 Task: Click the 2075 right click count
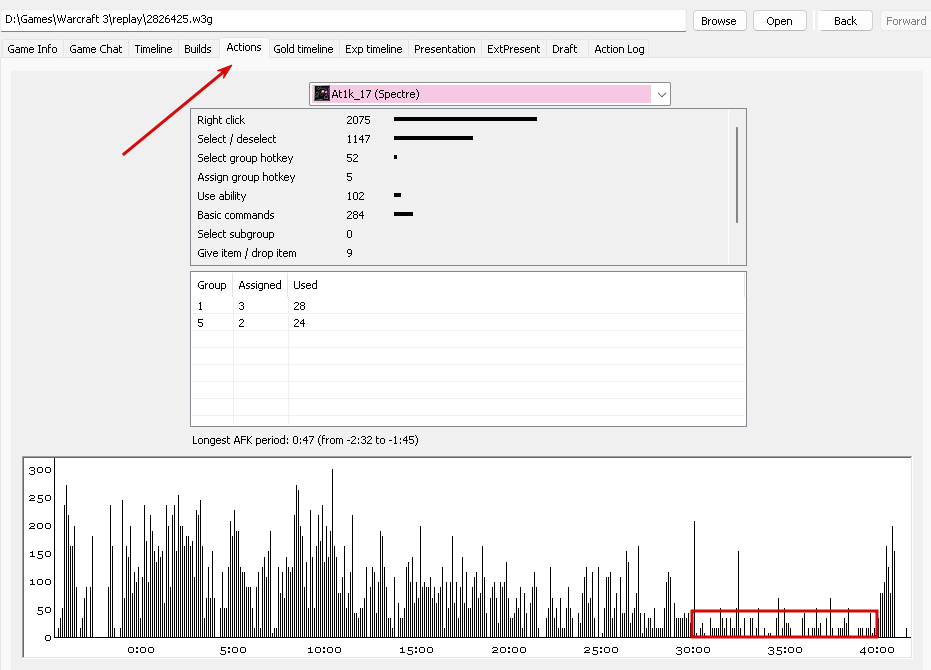(358, 120)
